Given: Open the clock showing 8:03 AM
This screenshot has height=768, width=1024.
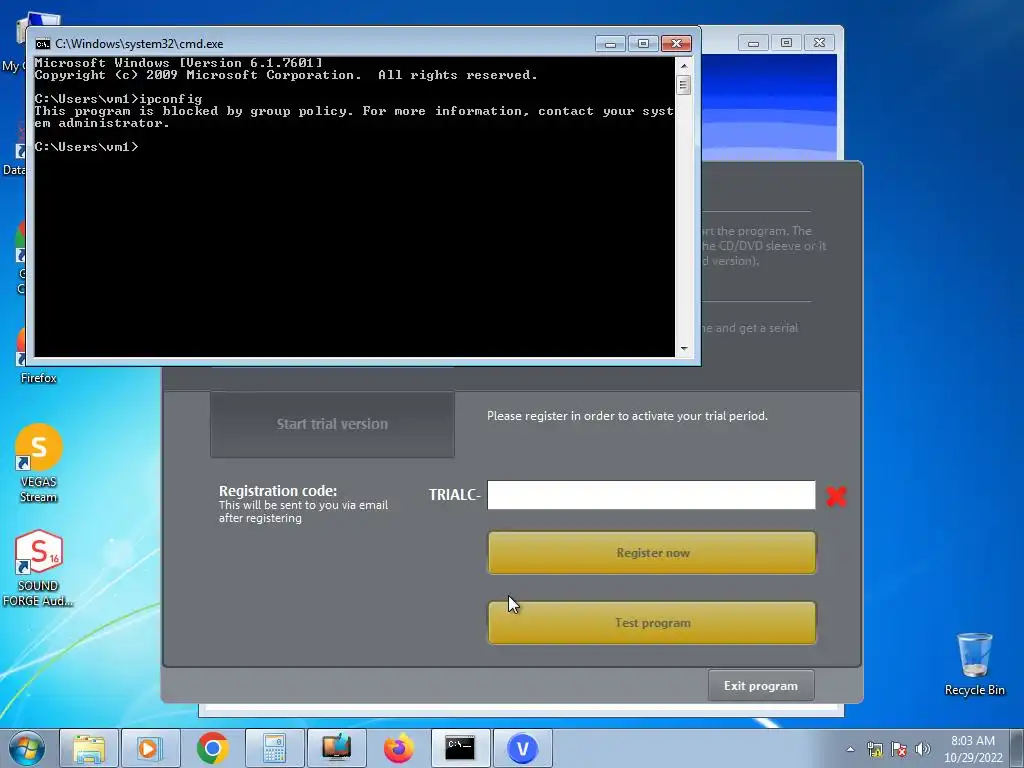Looking at the screenshot, I should pos(973,749).
